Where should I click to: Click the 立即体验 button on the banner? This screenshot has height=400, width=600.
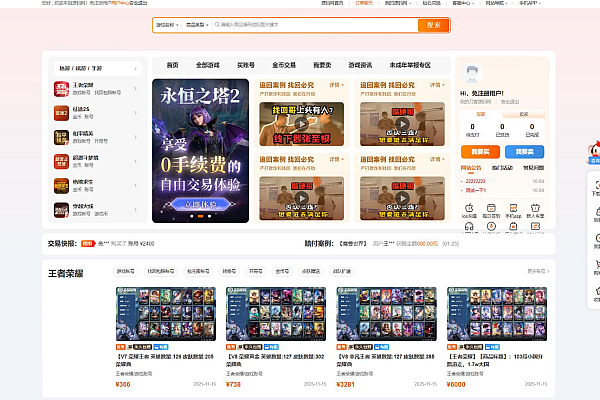tap(201, 204)
